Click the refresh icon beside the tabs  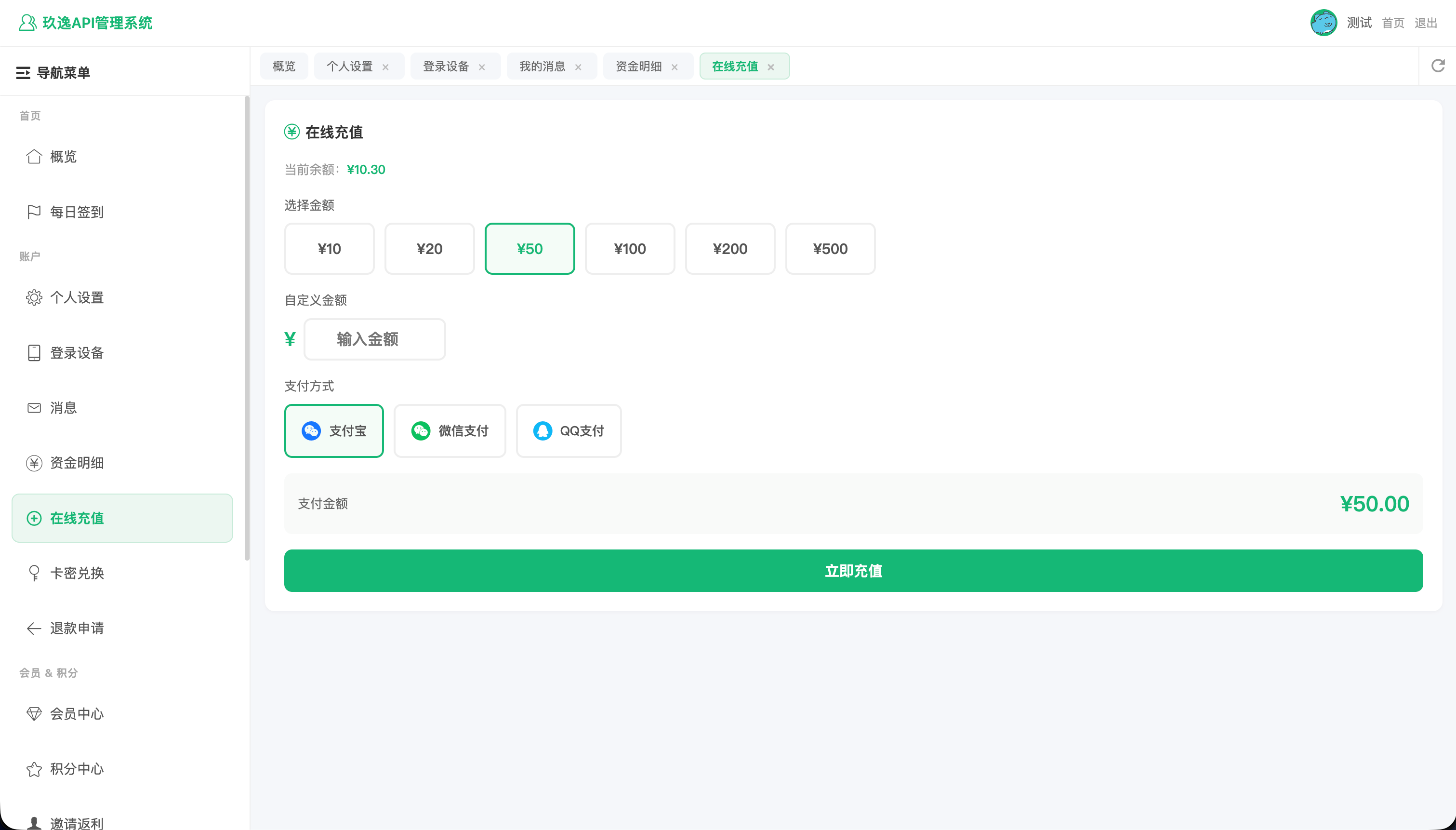pyautogui.click(x=1438, y=66)
